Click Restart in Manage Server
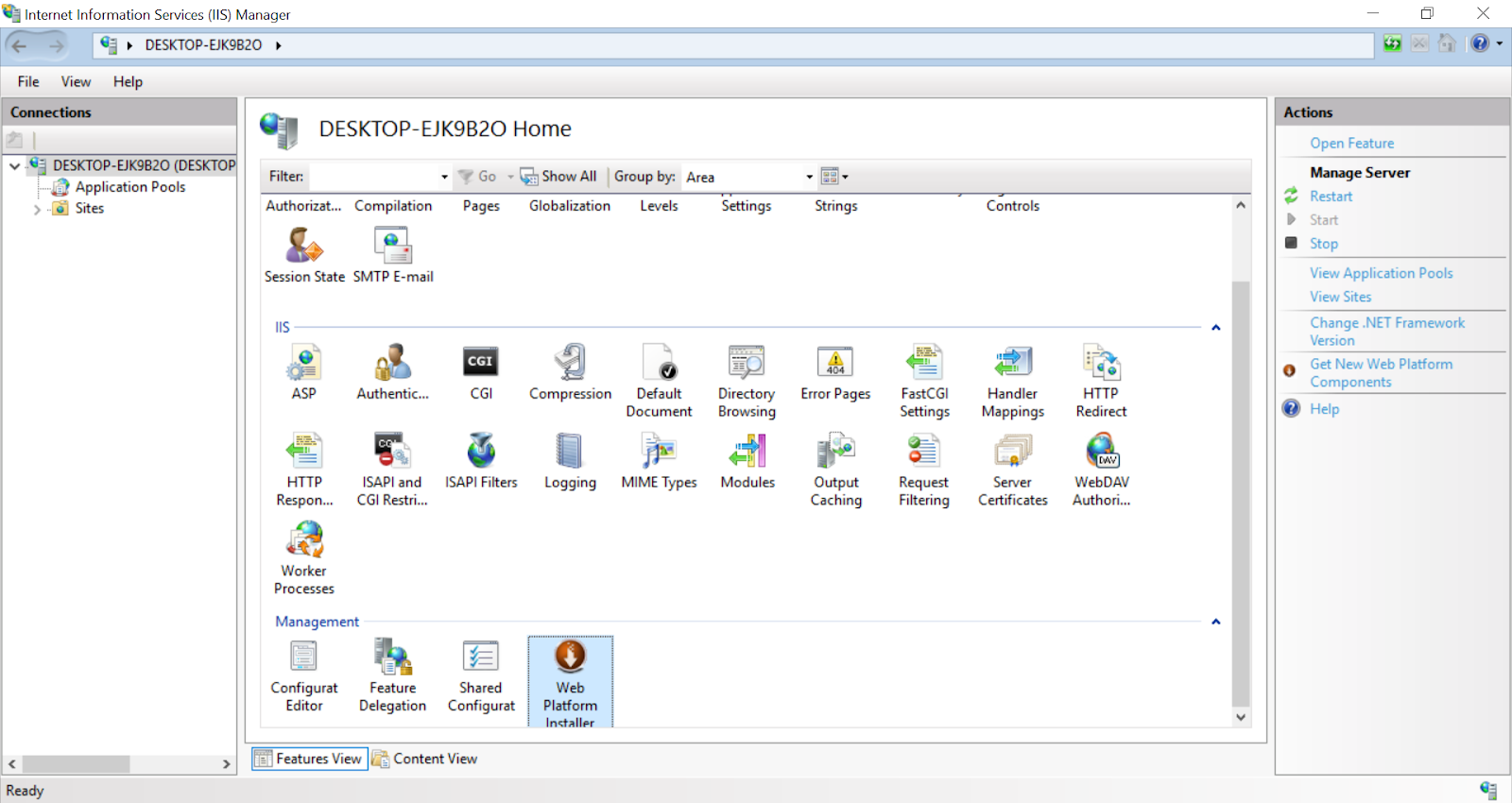The height and width of the screenshot is (803, 1512). tap(1331, 196)
